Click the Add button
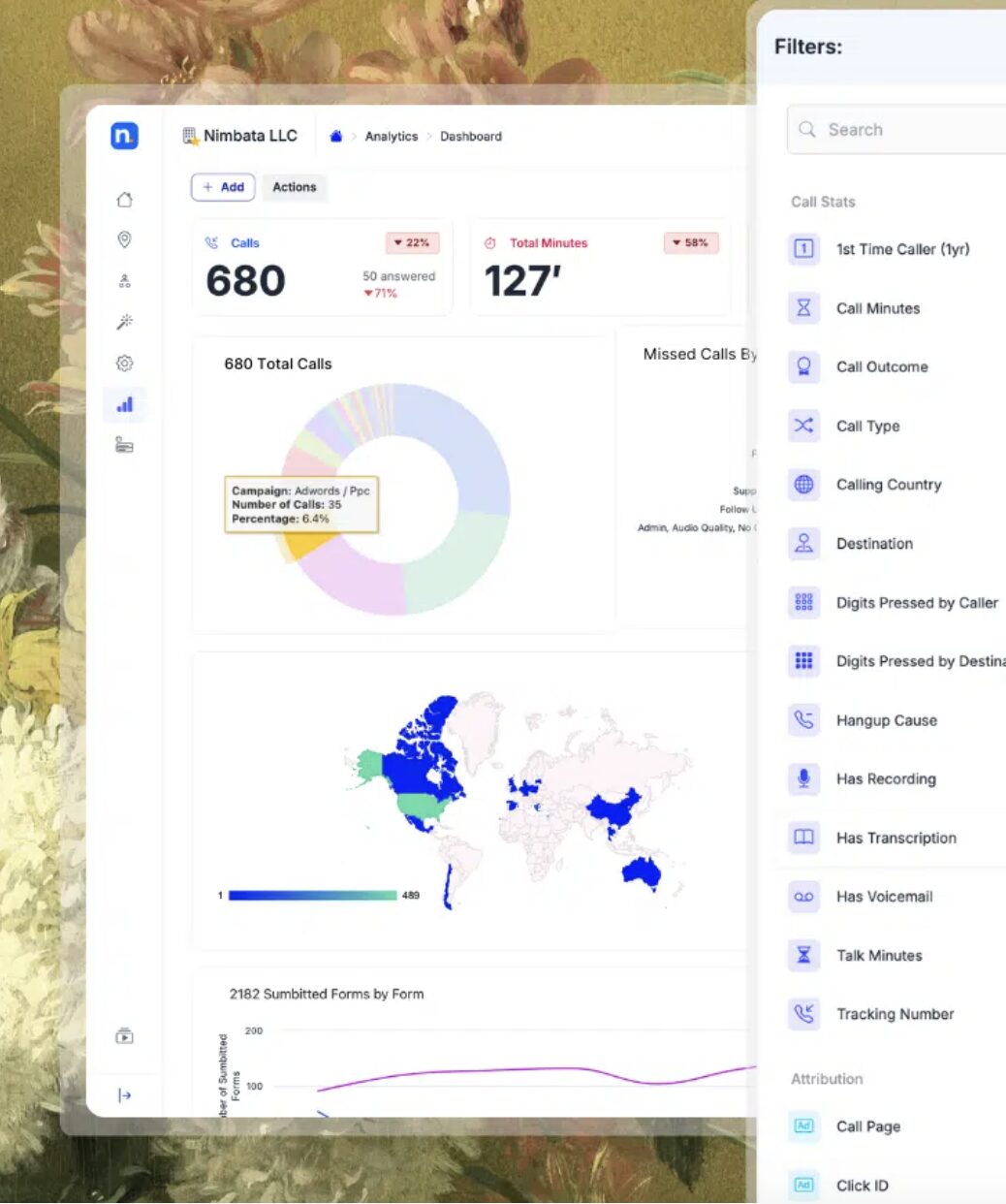The width and height of the screenshot is (1006, 1204). [x=222, y=187]
